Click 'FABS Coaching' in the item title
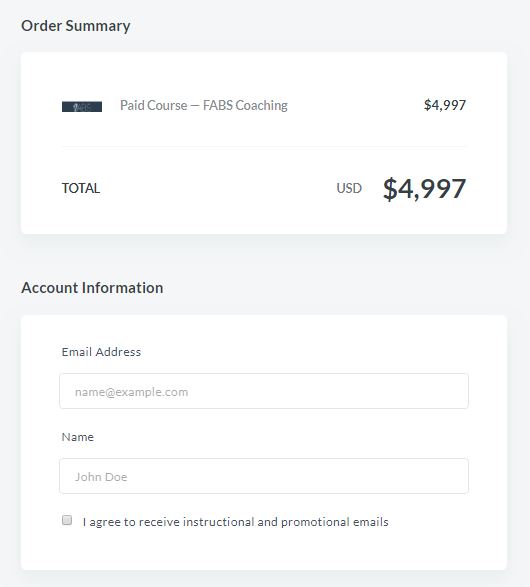The width and height of the screenshot is (530, 587). [245, 106]
